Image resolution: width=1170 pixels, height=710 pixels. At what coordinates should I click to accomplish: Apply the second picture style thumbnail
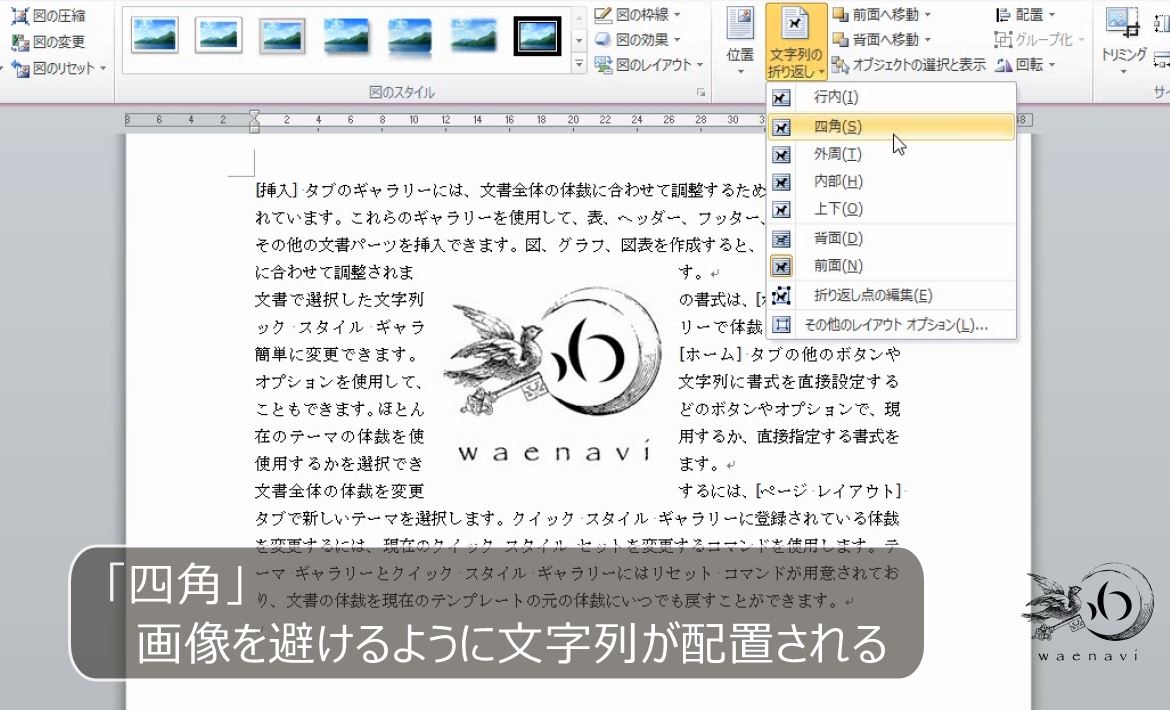click(219, 36)
